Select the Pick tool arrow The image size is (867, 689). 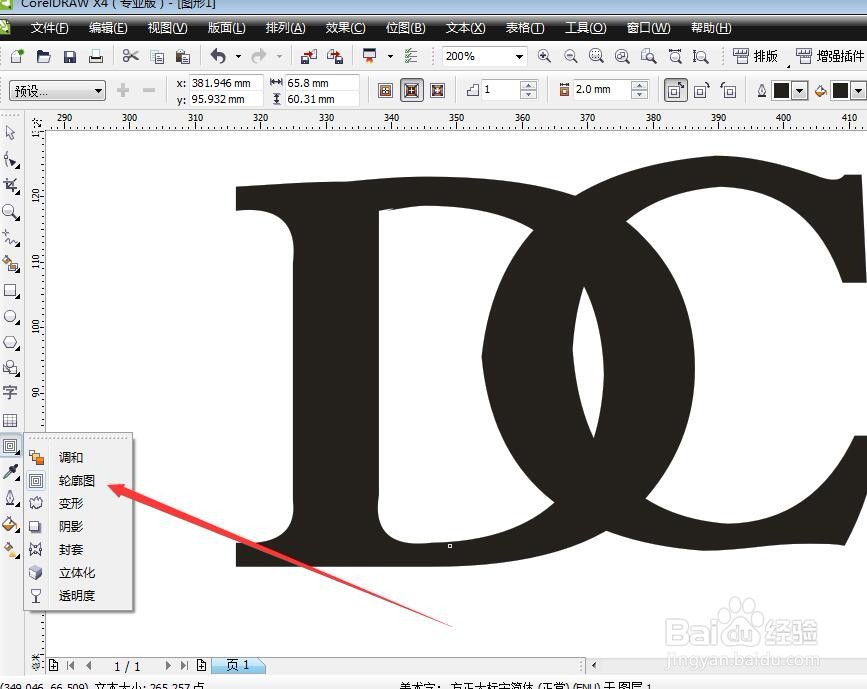tap(11, 133)
